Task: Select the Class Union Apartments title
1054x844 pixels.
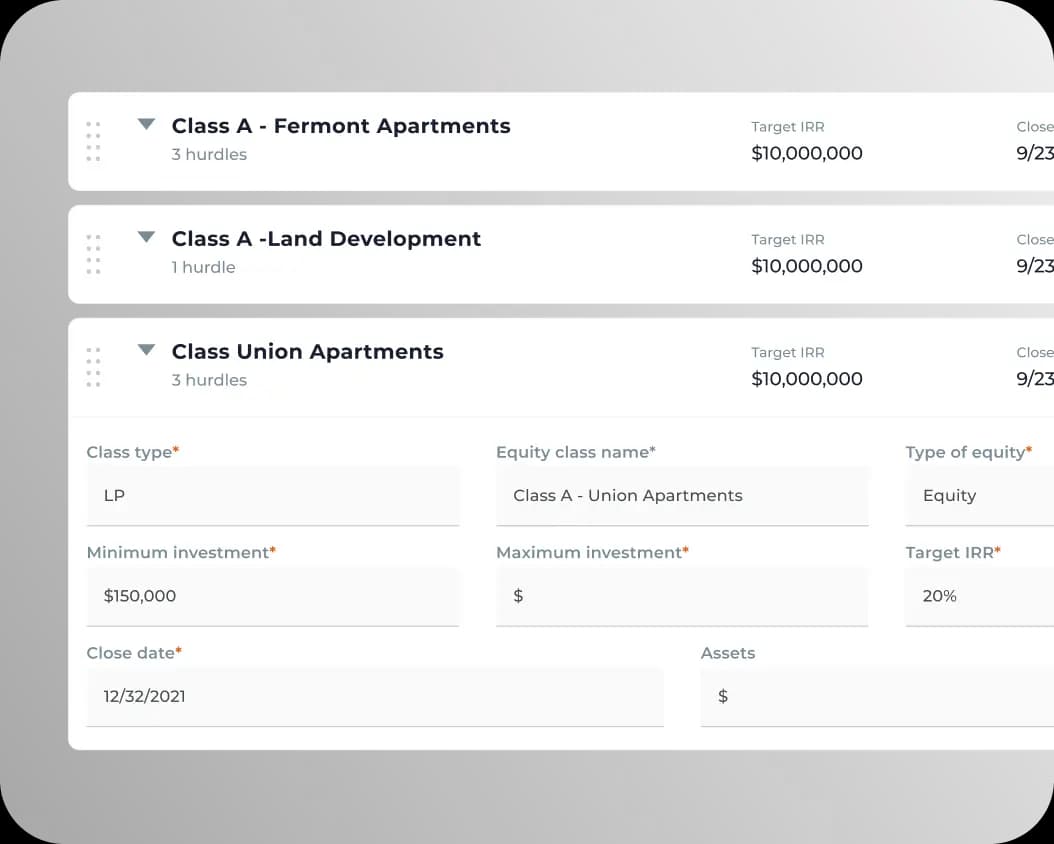Action: tap(307, 352)
